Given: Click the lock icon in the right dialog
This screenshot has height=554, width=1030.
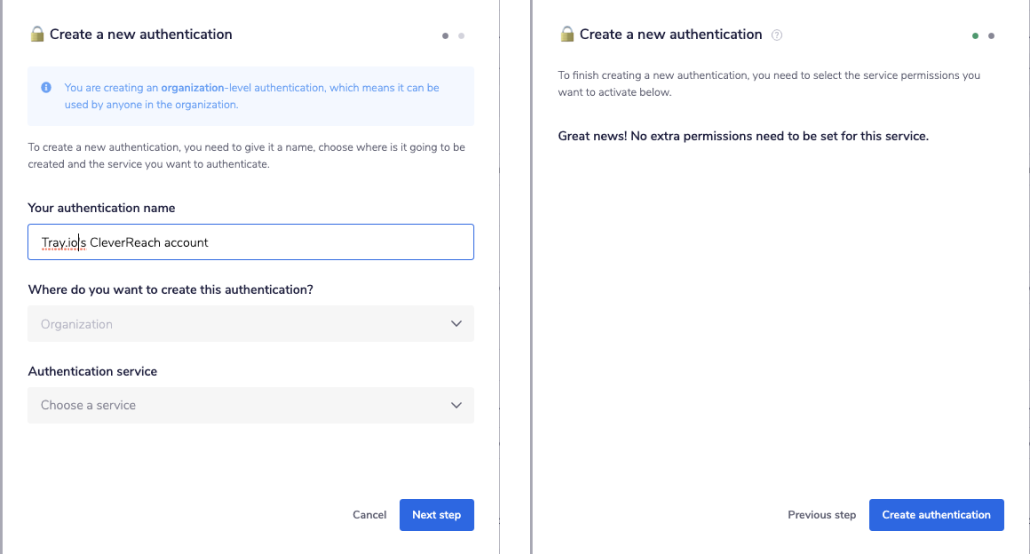Looking at the screenshot, I should point(567,34).
